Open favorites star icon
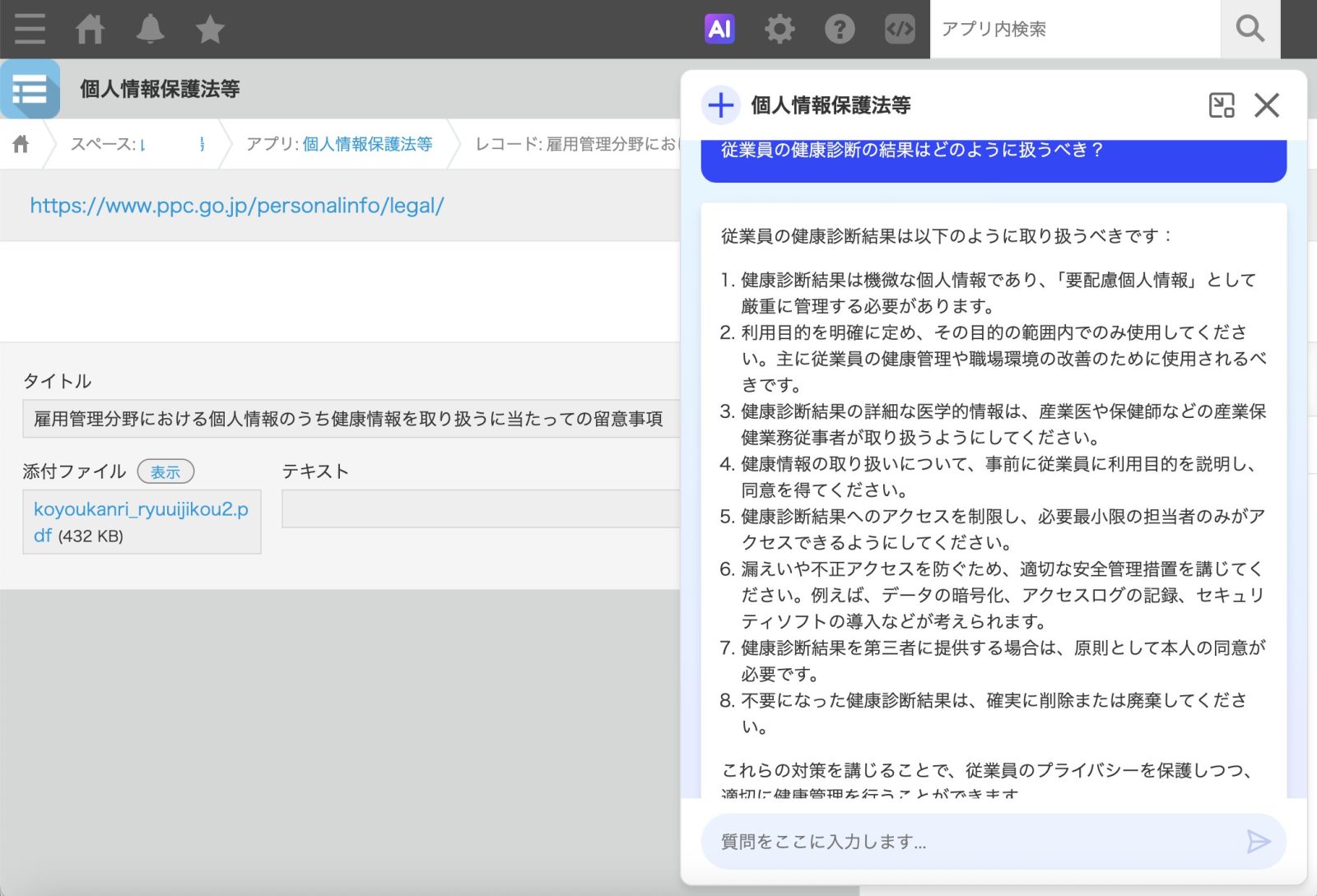 (x=210, y=30)
